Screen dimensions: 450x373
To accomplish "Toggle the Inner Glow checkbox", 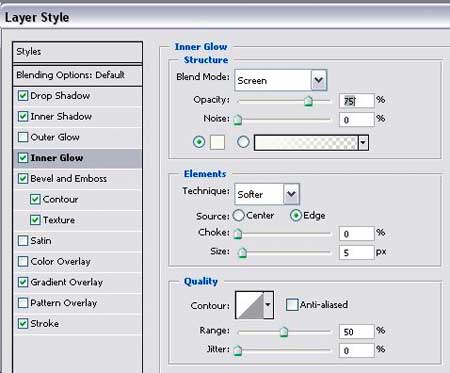I will [x=23, y=158].
